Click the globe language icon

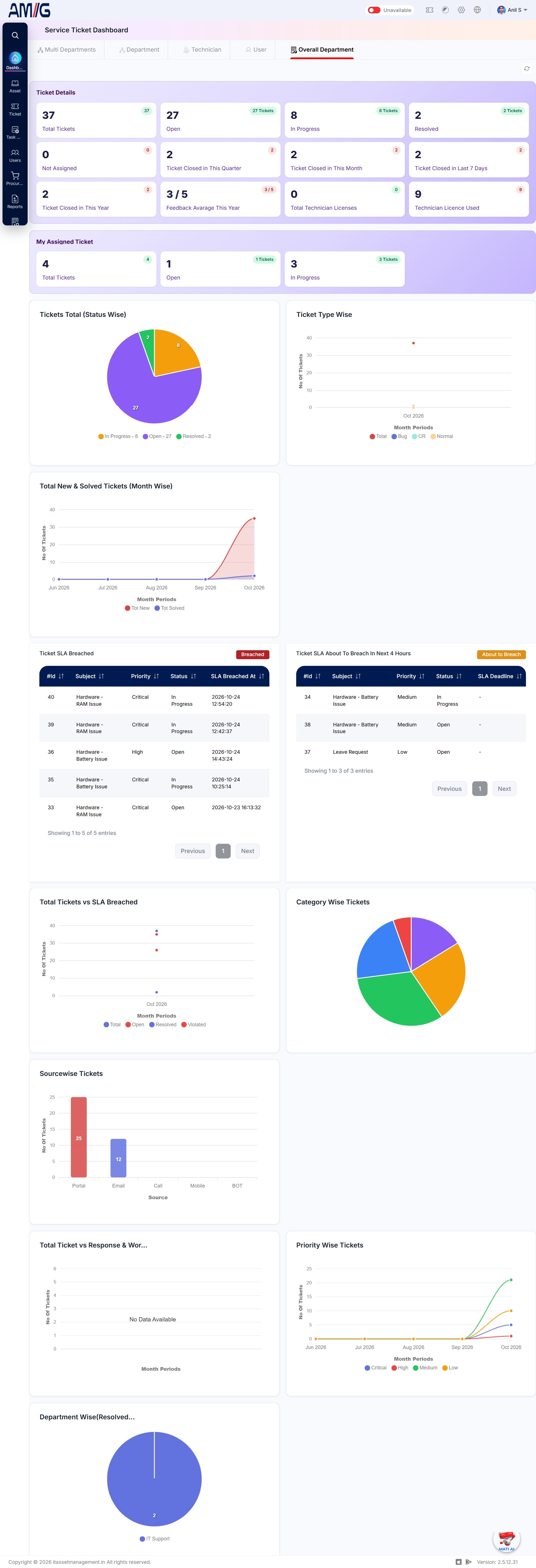click(x=477, y=10)
